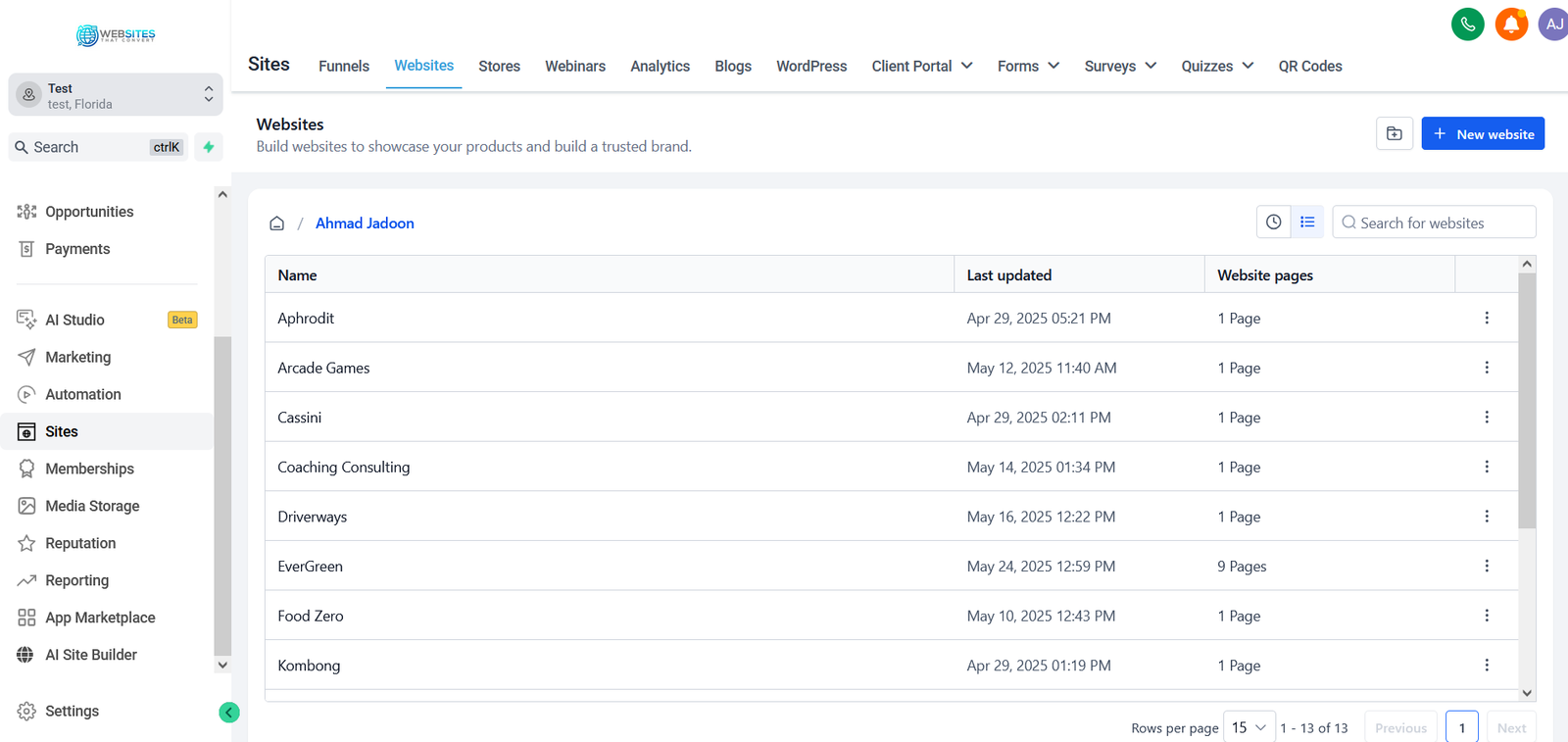This screenshot has width=1568, height=742.
Task: Open actions menu for Aphrodit row
Action: 1487,318
